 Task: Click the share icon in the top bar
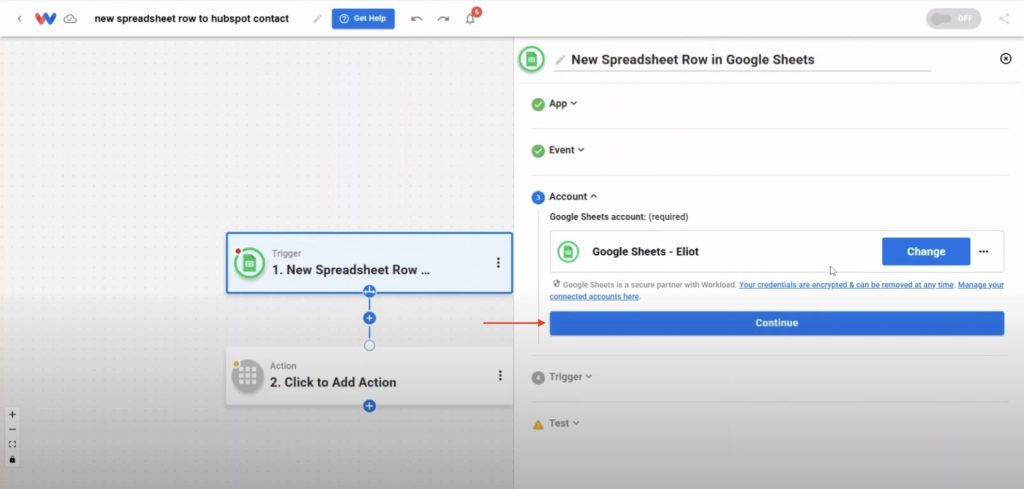(x=1004, y=18)
